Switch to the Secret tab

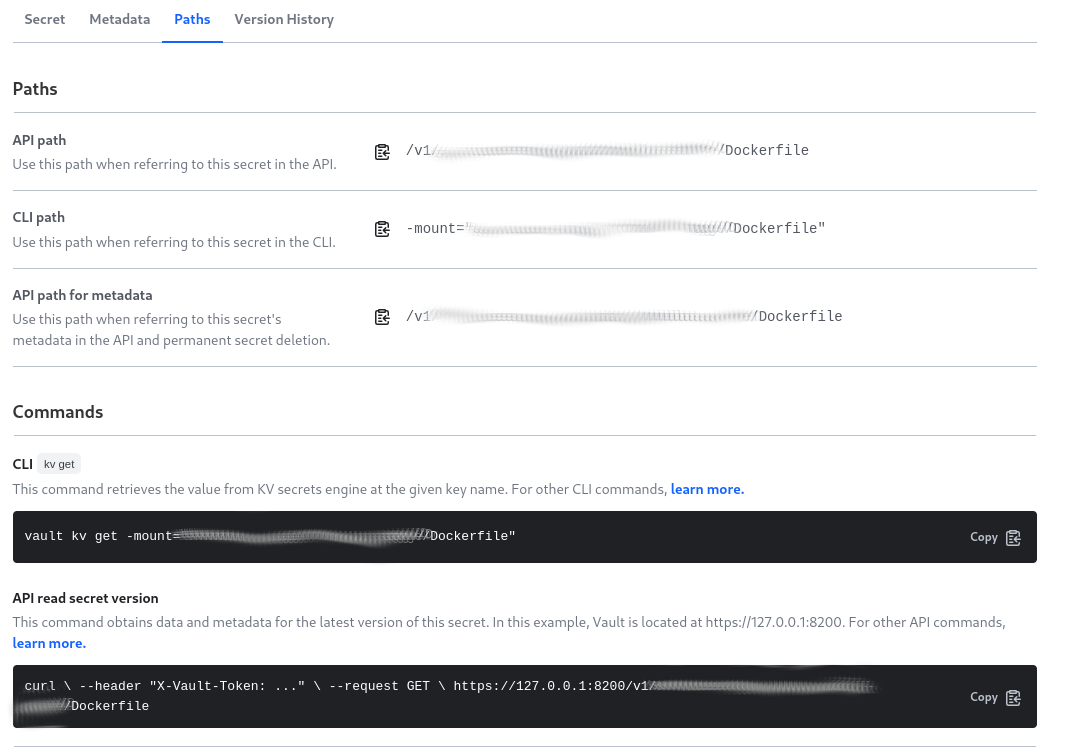(x=44, y=19)
